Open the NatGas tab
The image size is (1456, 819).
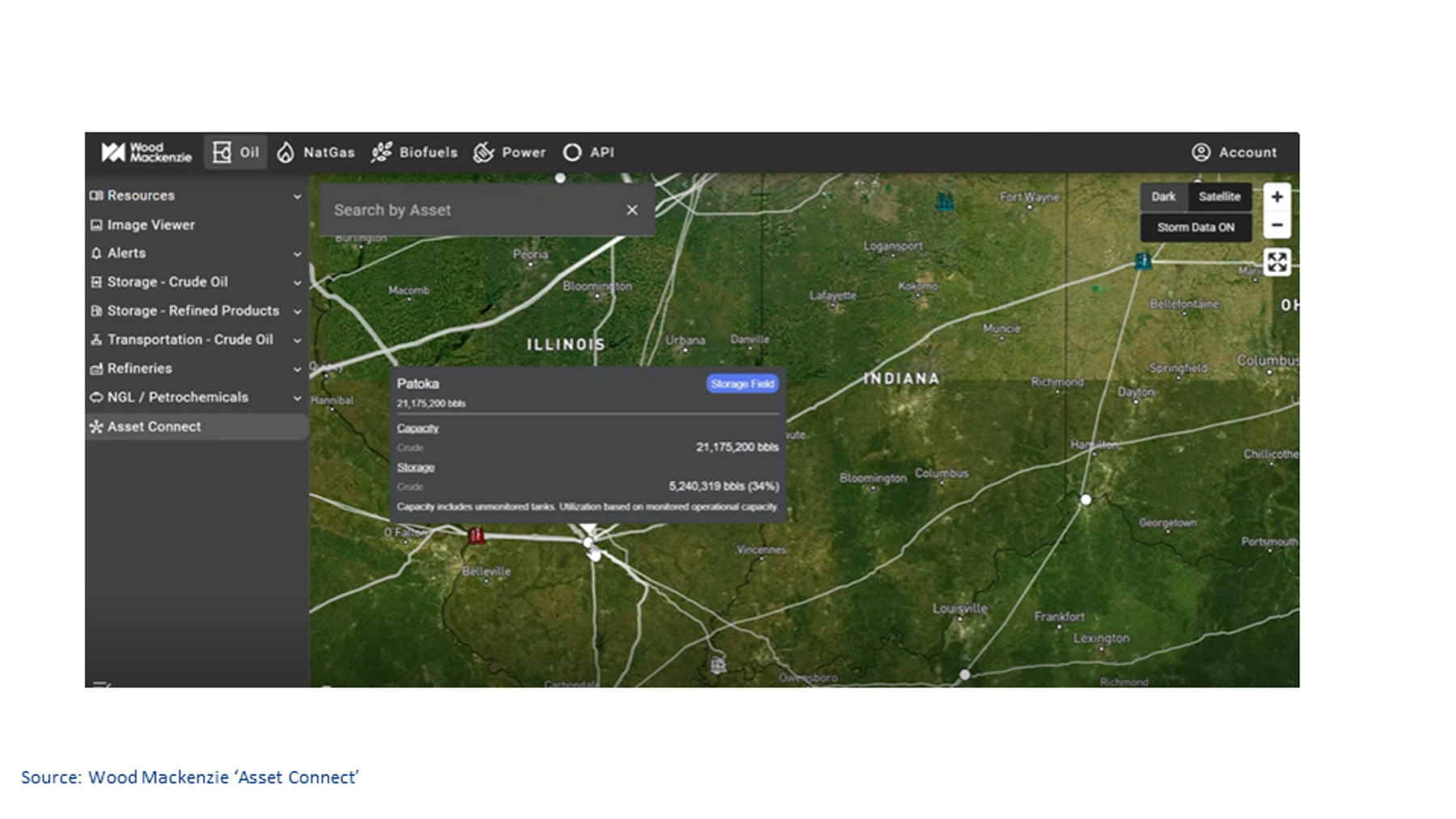tap(316, 152)
